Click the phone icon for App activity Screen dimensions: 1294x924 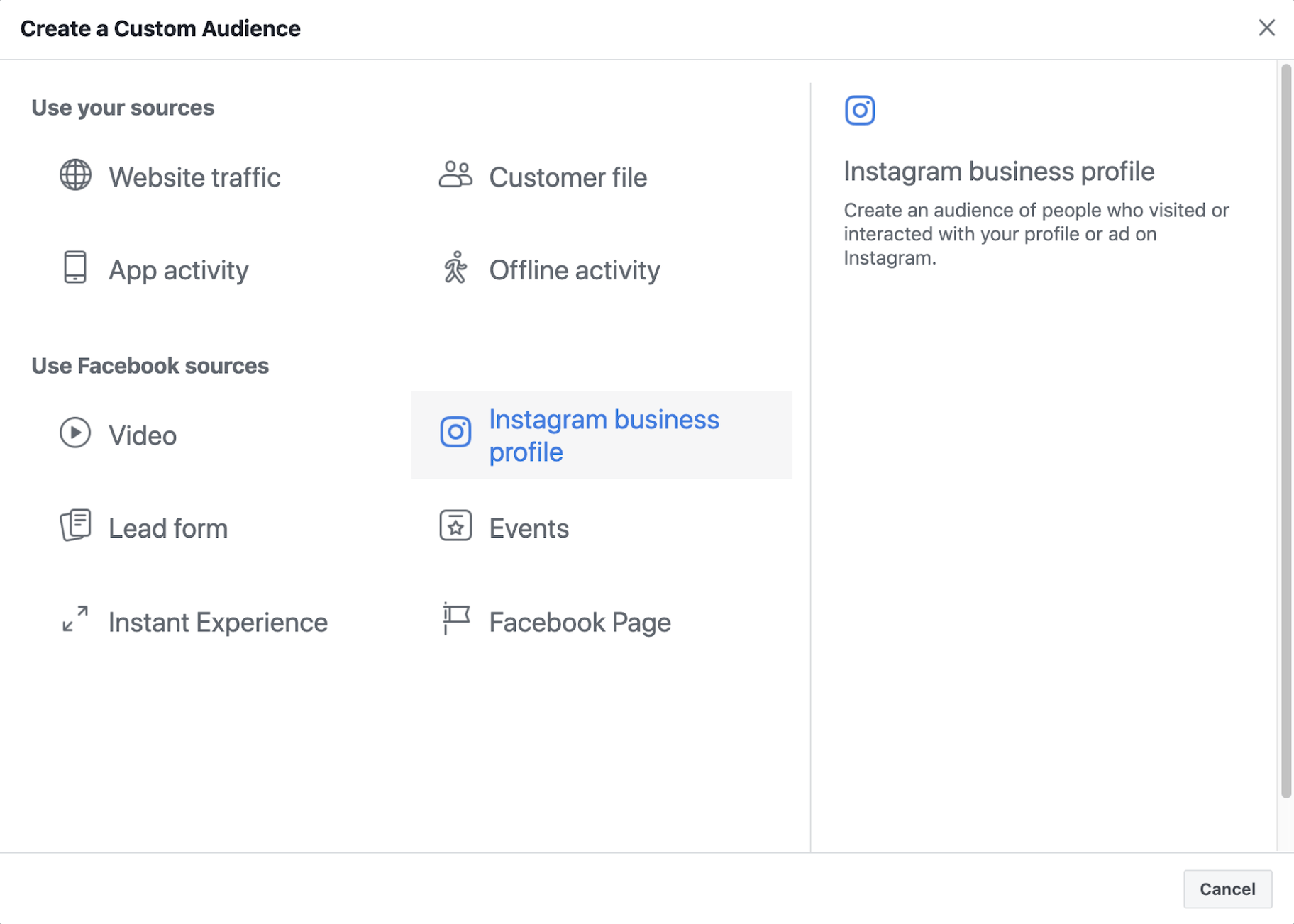coord(75,267)
